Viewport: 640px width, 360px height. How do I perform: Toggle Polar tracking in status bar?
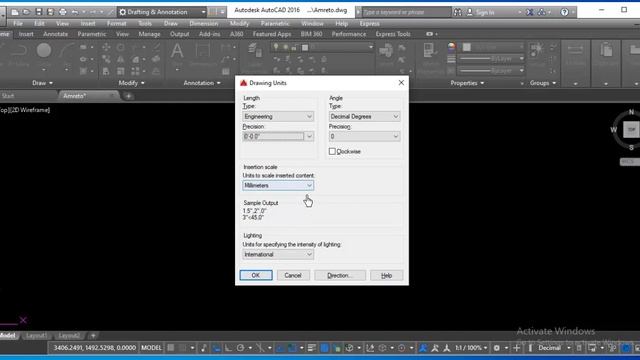point(240,348)
